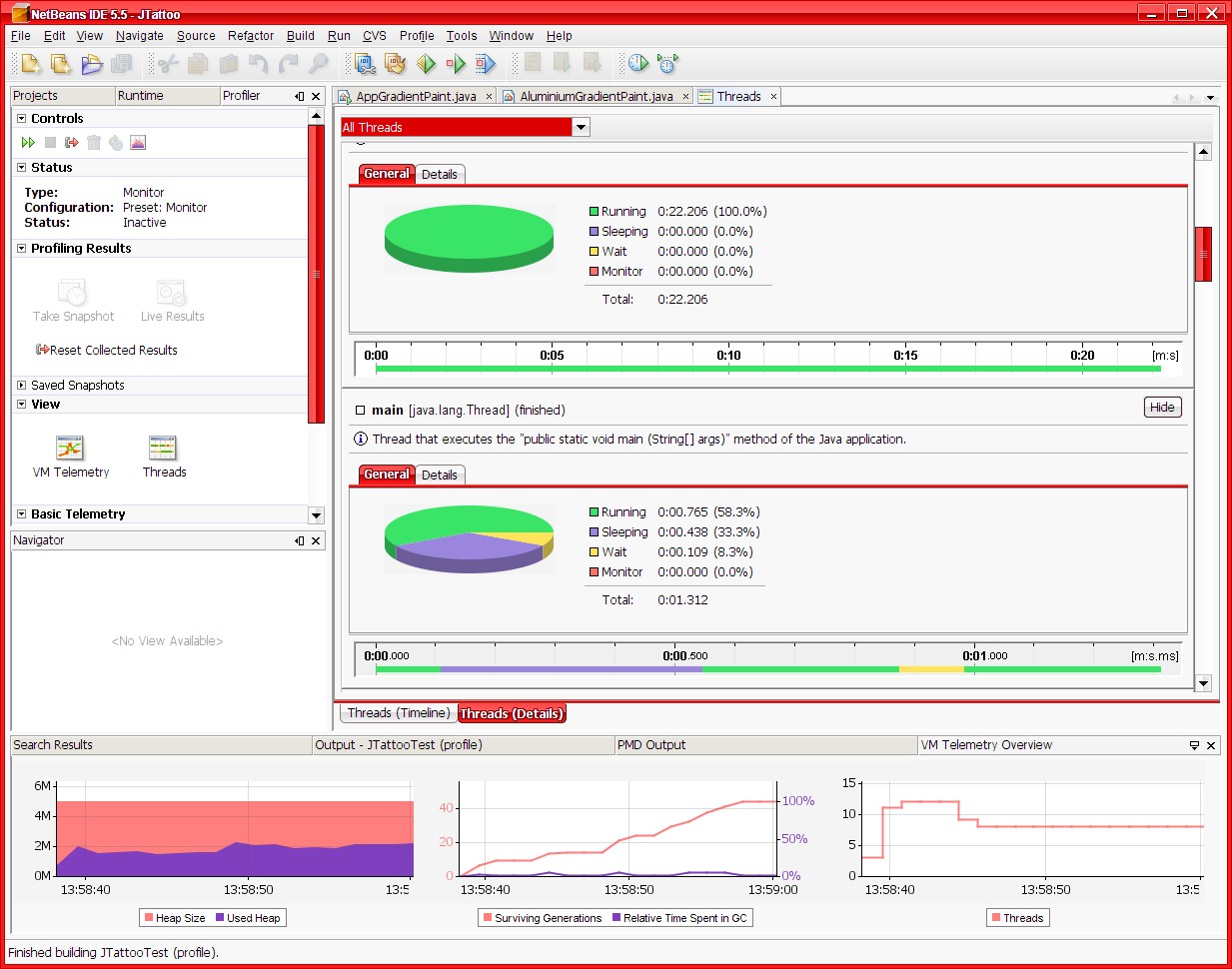Open the VM Telemetry view icon
This screenshot has width=1232, height=969.
point(70,448)
